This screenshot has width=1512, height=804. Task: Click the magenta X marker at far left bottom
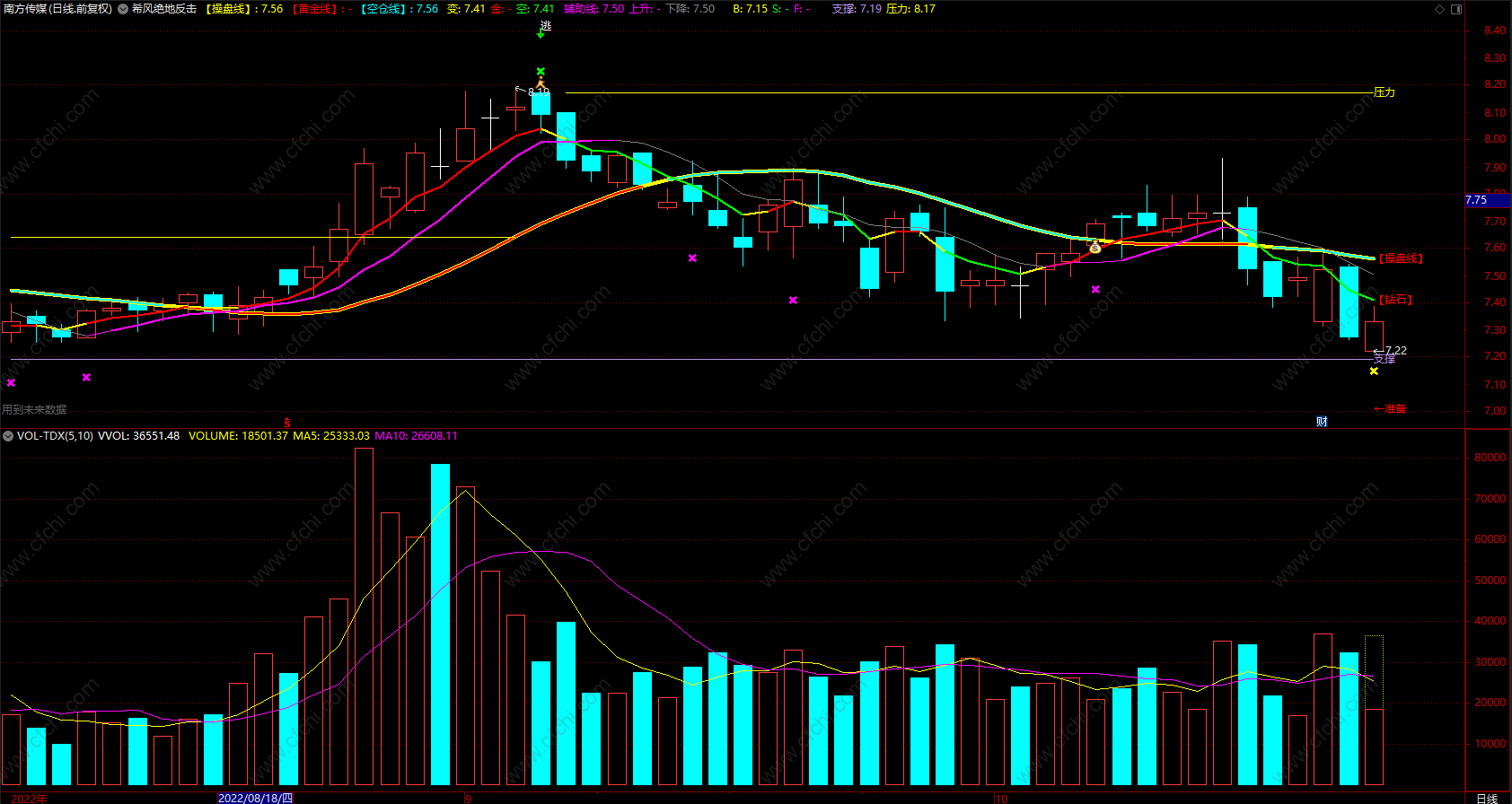click(x=11, y=383)
